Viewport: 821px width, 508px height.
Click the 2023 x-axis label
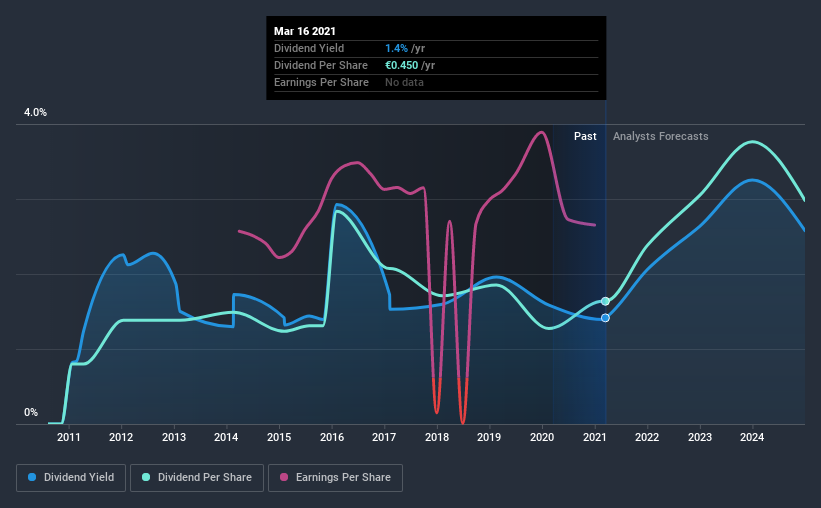[700, 437]
